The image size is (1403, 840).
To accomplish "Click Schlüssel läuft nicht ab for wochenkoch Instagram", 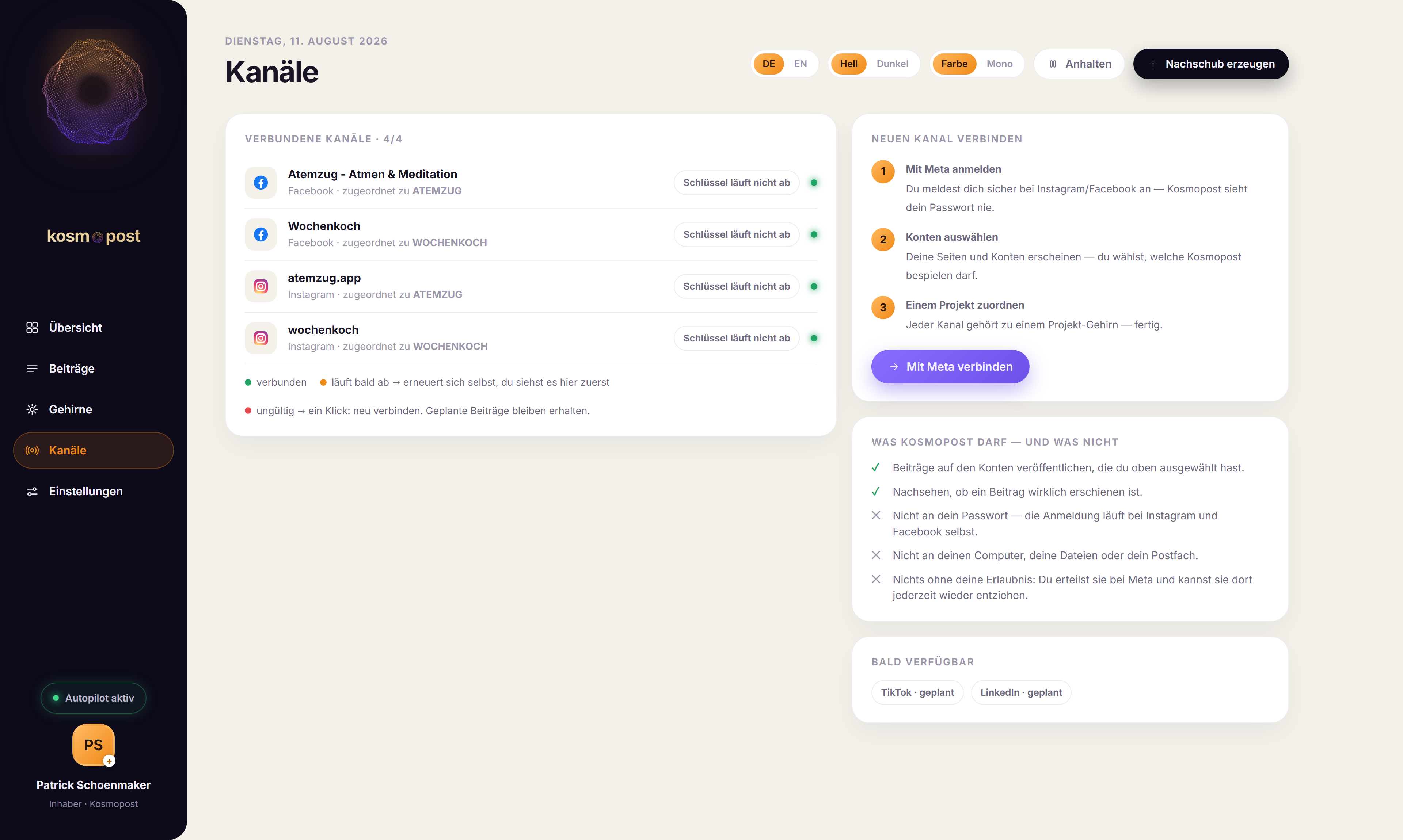I will pyautogui.click(x=736, y=339).
